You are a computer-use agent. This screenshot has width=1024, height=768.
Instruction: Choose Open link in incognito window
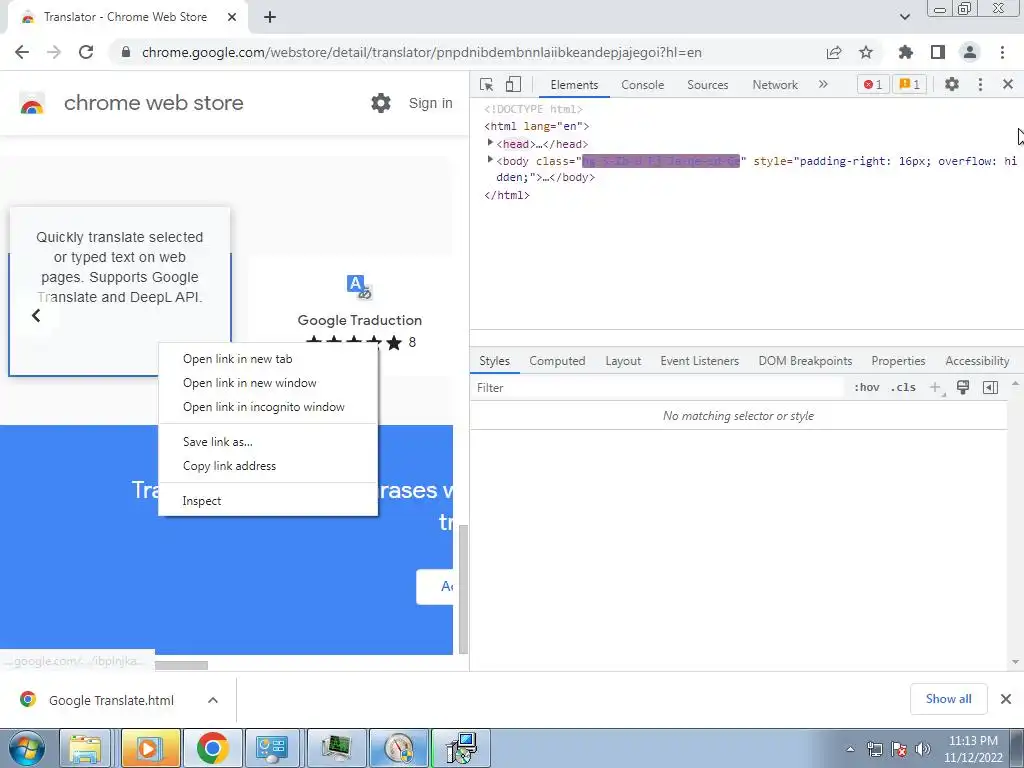click(x=268, y=407)
